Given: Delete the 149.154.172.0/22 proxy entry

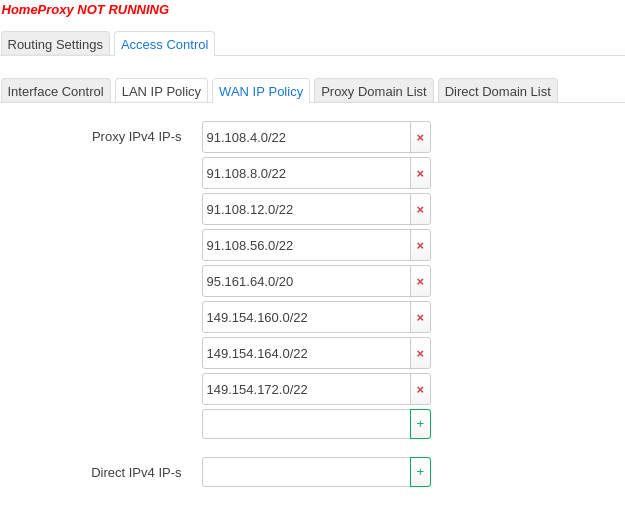Looking at the screenshot, I should 420,389.
